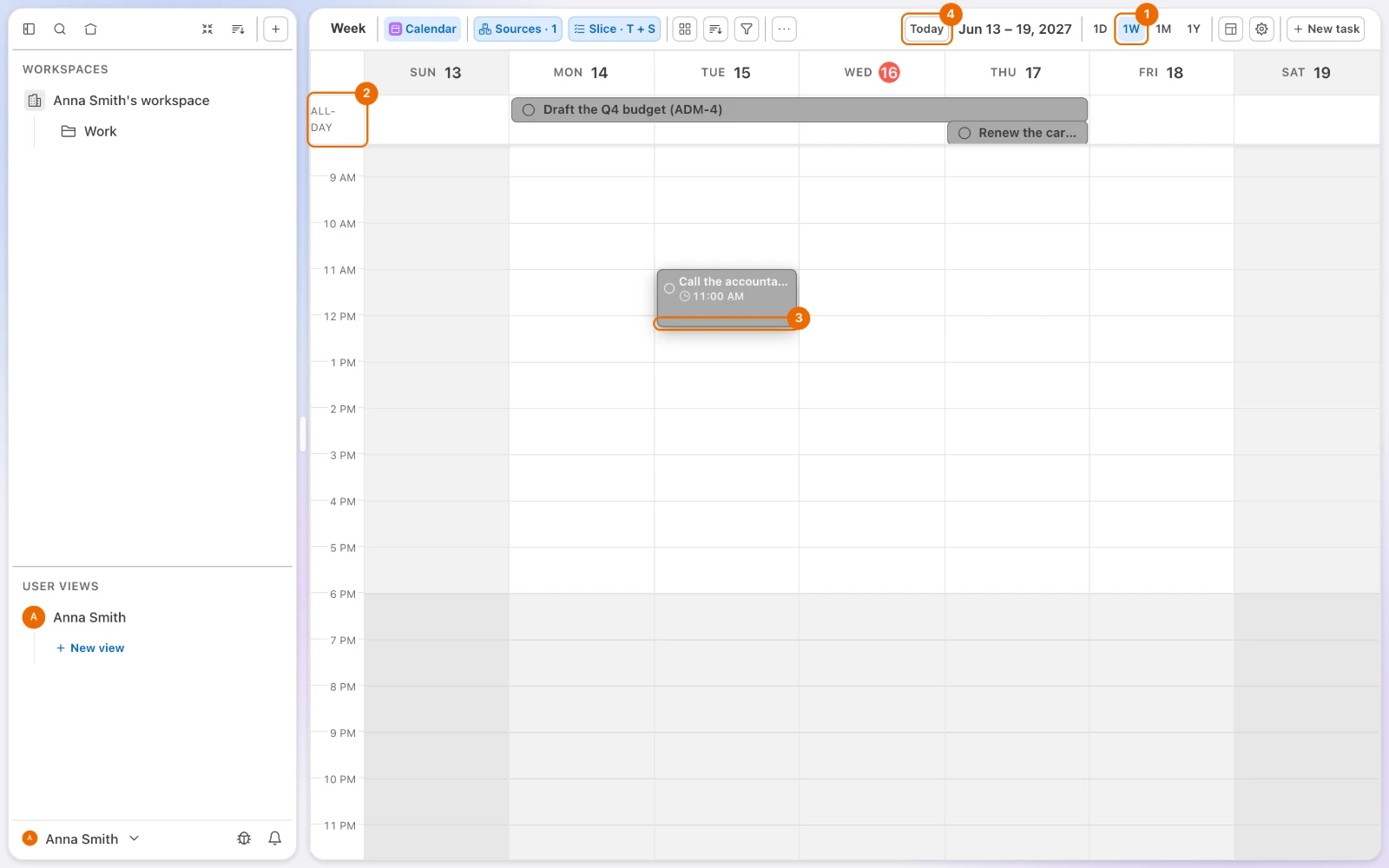Open the filter funnel icon
This screenshot has height=868, width=1389.
click(747, 29)
